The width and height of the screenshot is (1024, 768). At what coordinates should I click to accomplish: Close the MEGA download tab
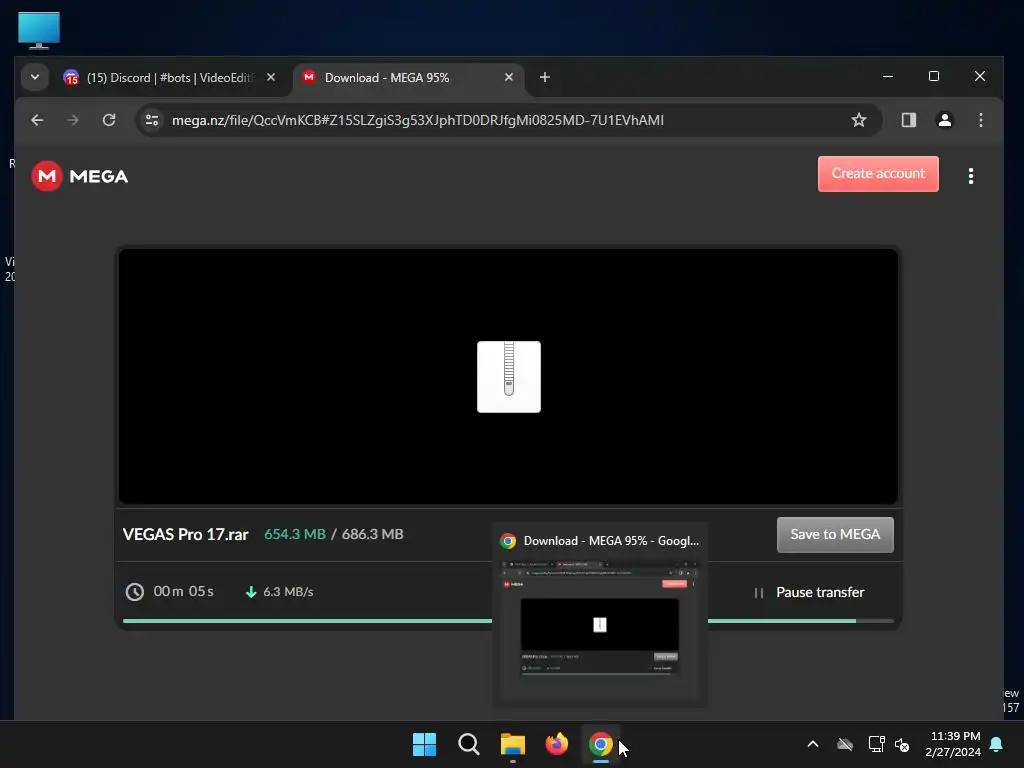point(509,77)
